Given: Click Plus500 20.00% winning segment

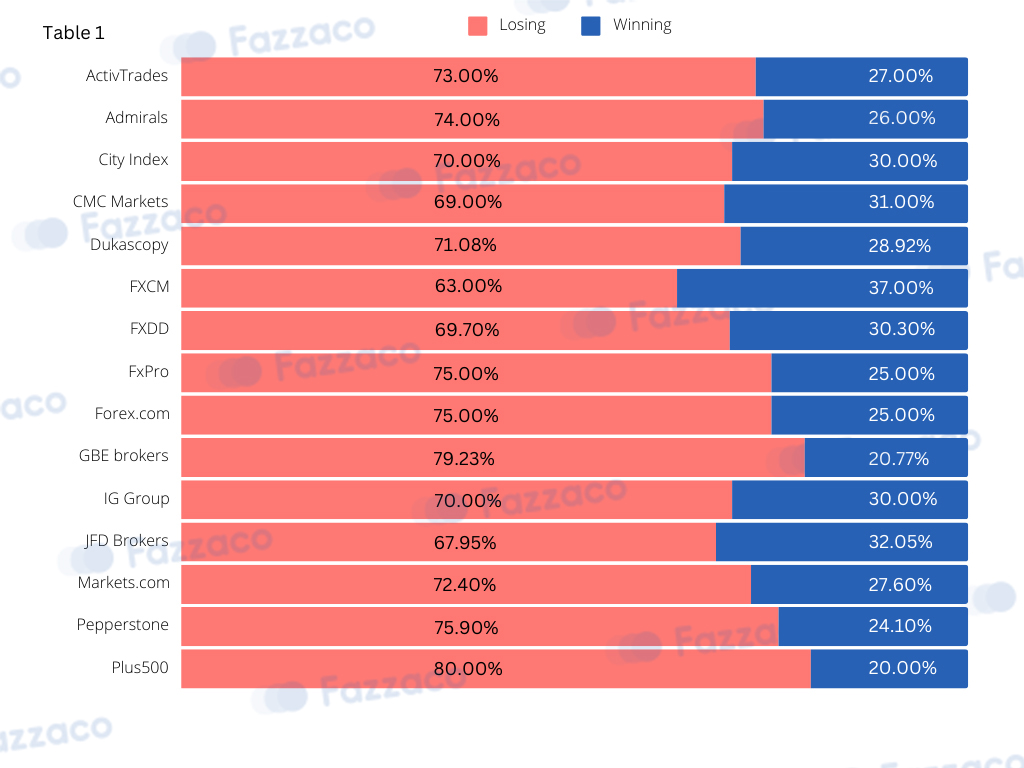Looking at the screenshot, I should click(x=889, y=669).
